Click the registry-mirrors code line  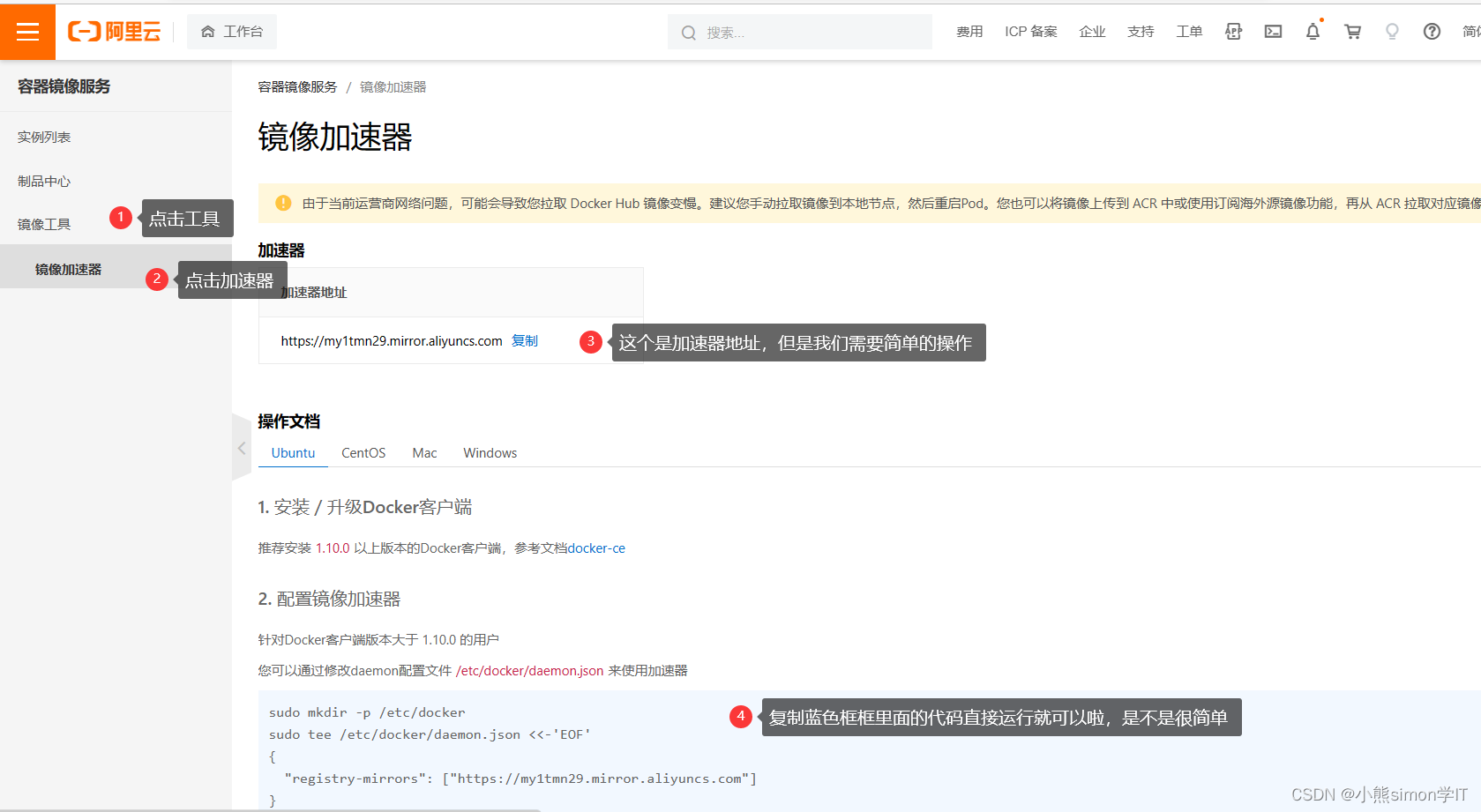(520, 778)
